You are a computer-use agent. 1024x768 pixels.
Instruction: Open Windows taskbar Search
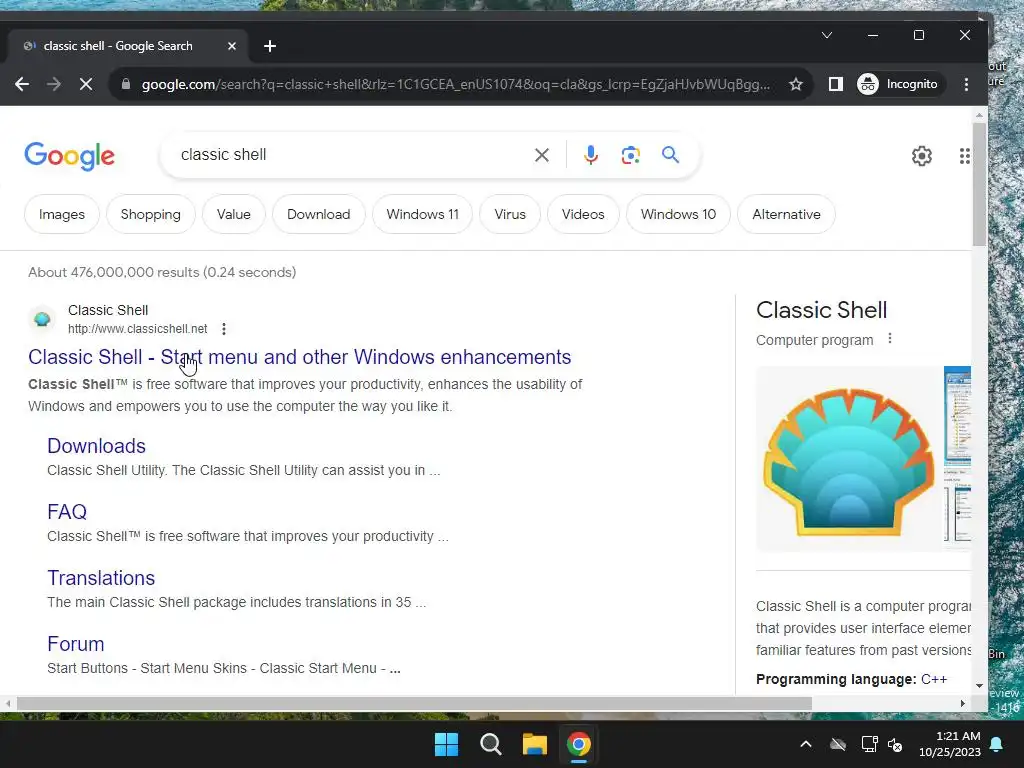pyautogui.click(x=490, y=744)
